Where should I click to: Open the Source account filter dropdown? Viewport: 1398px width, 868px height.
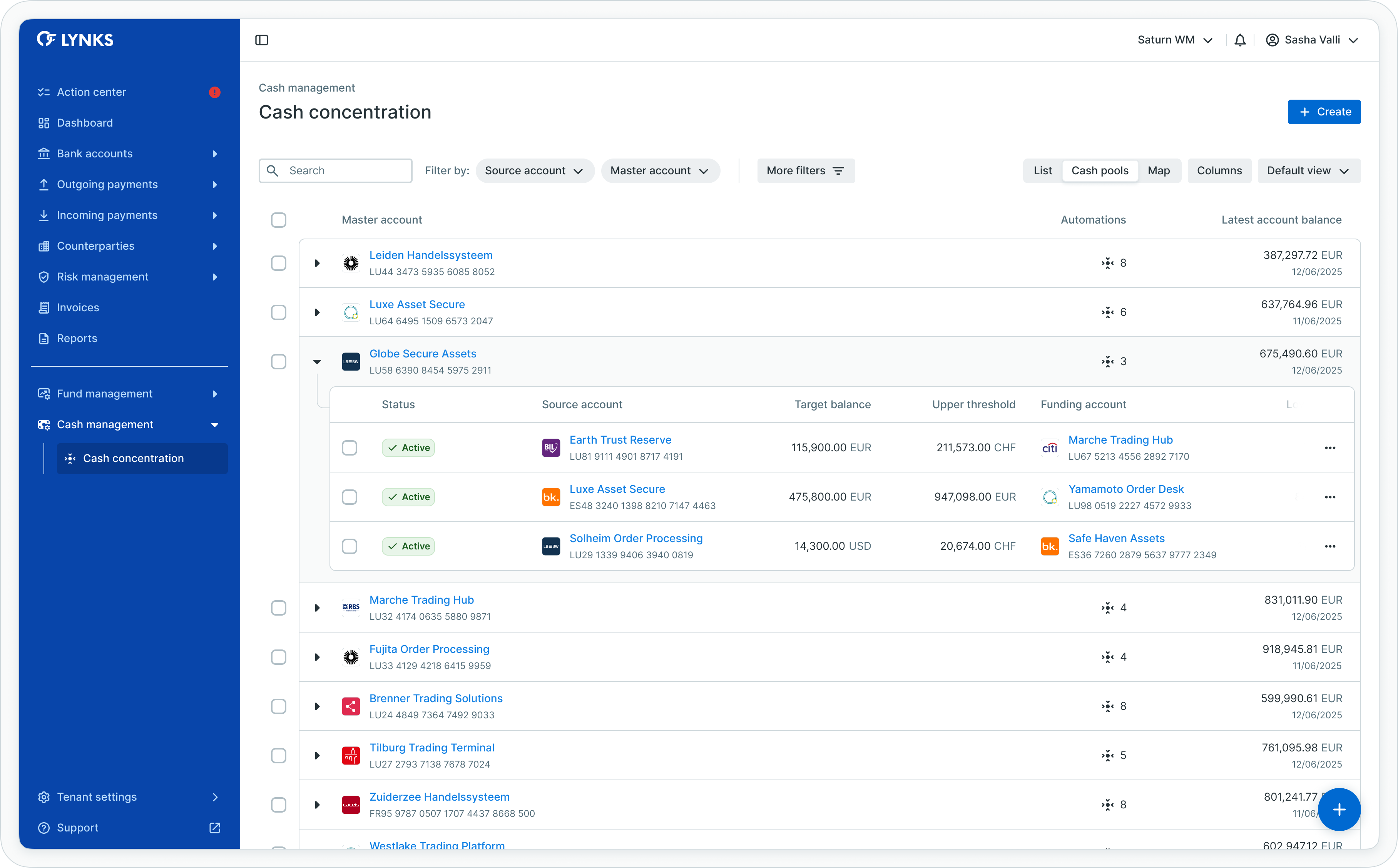(534, 171)
